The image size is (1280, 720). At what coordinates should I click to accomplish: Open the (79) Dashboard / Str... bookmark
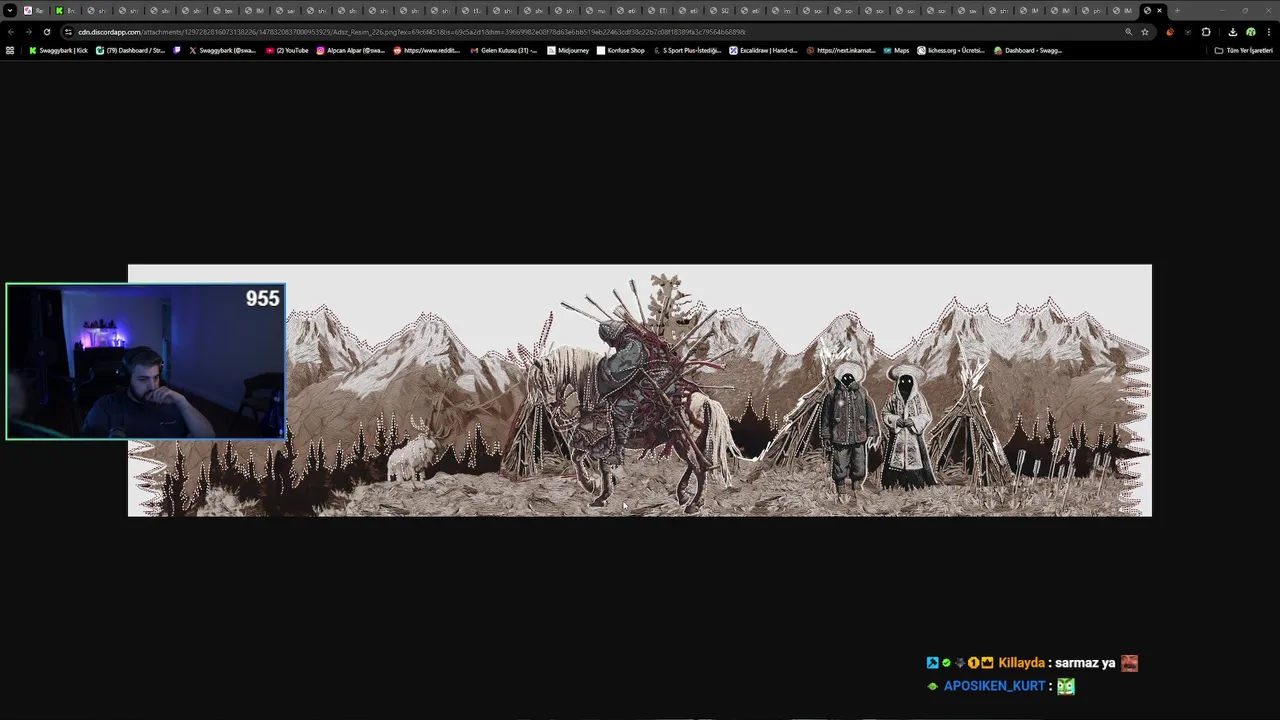click(130, 50)
